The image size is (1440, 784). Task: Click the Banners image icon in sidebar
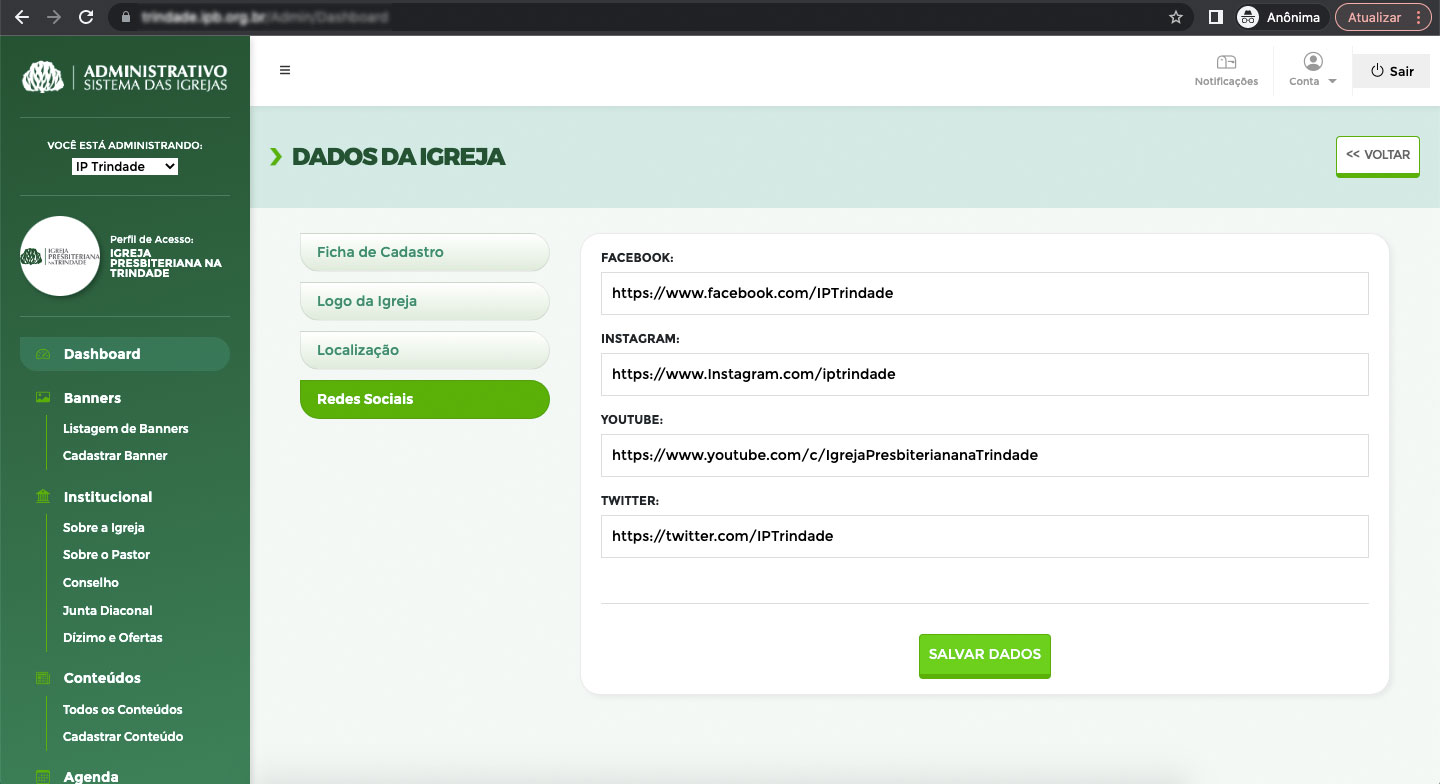(x=43, y=398)
